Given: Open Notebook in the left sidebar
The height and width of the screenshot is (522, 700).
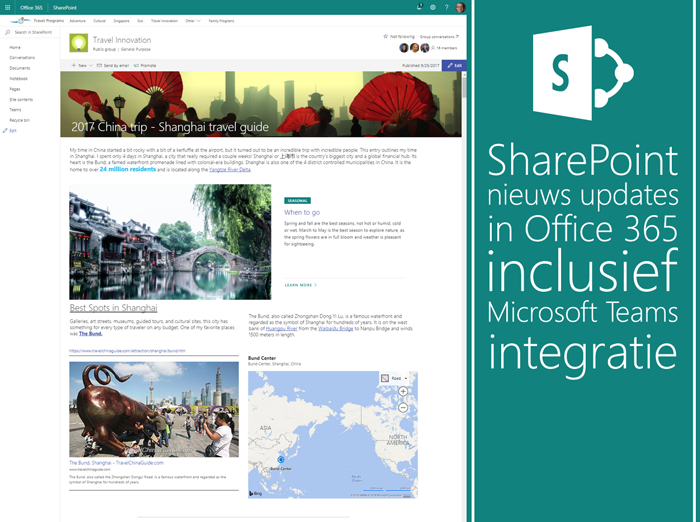Looking at the screenshot, I should 18,78.
